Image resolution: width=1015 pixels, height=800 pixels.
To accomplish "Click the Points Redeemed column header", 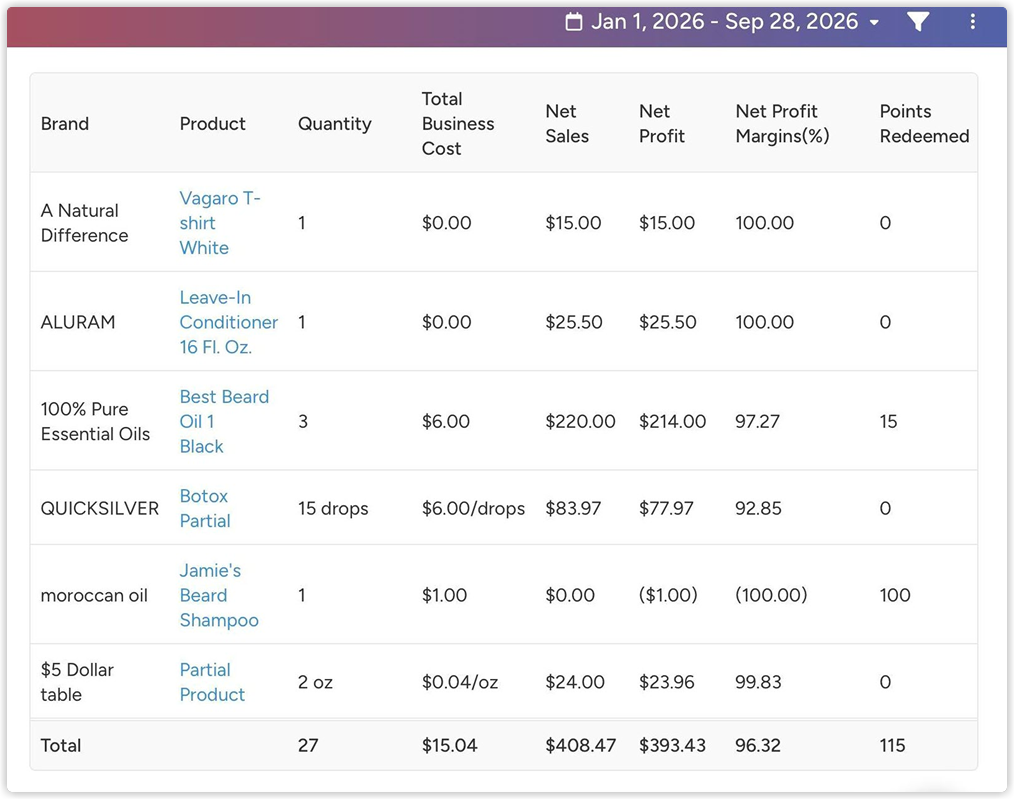I will 924,124.
